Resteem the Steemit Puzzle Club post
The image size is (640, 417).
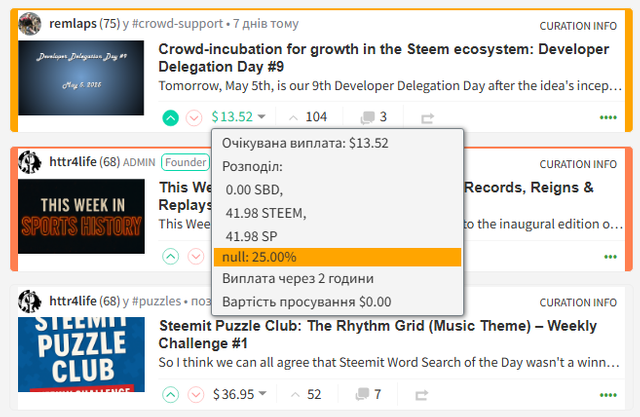click(x=422, y=395)
